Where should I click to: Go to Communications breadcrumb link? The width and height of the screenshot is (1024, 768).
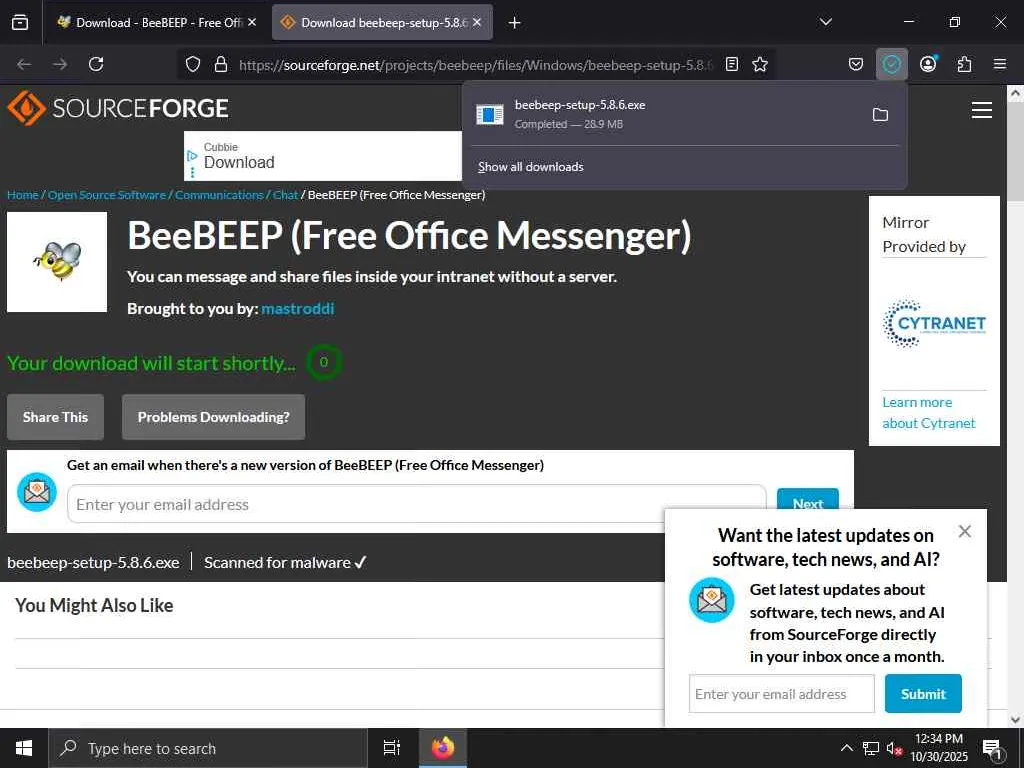pos(219,195)
